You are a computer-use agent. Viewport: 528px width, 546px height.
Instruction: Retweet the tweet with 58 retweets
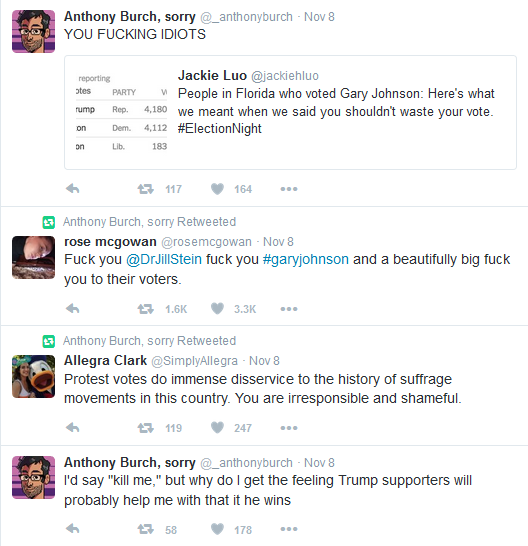146,529
